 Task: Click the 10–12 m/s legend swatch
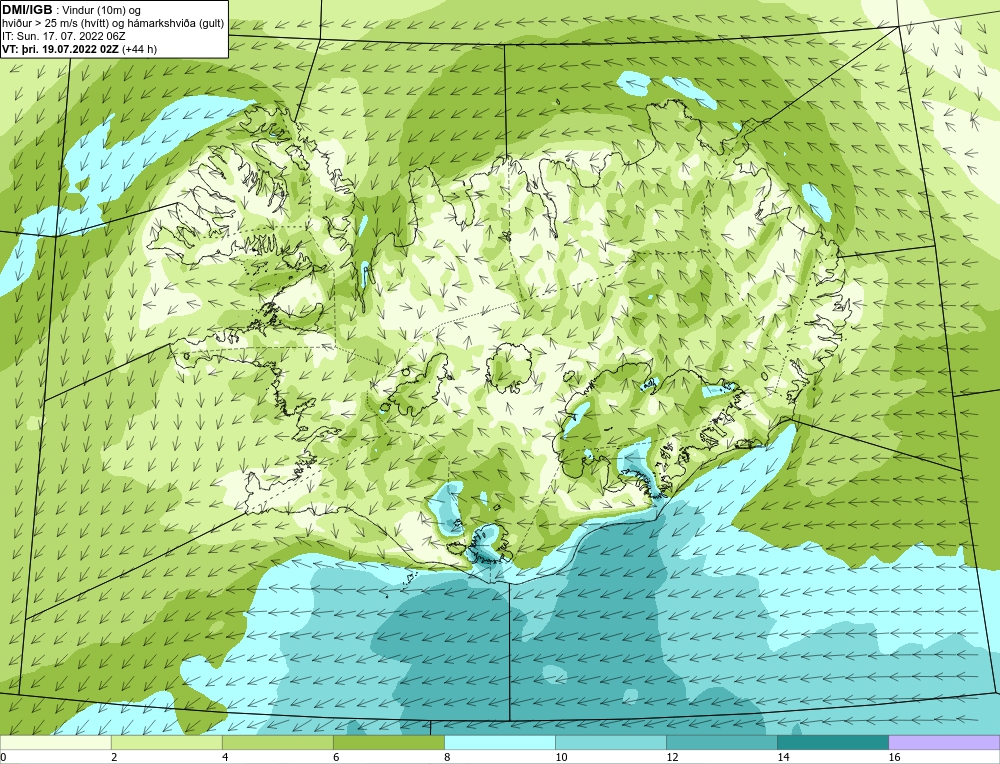610,742
